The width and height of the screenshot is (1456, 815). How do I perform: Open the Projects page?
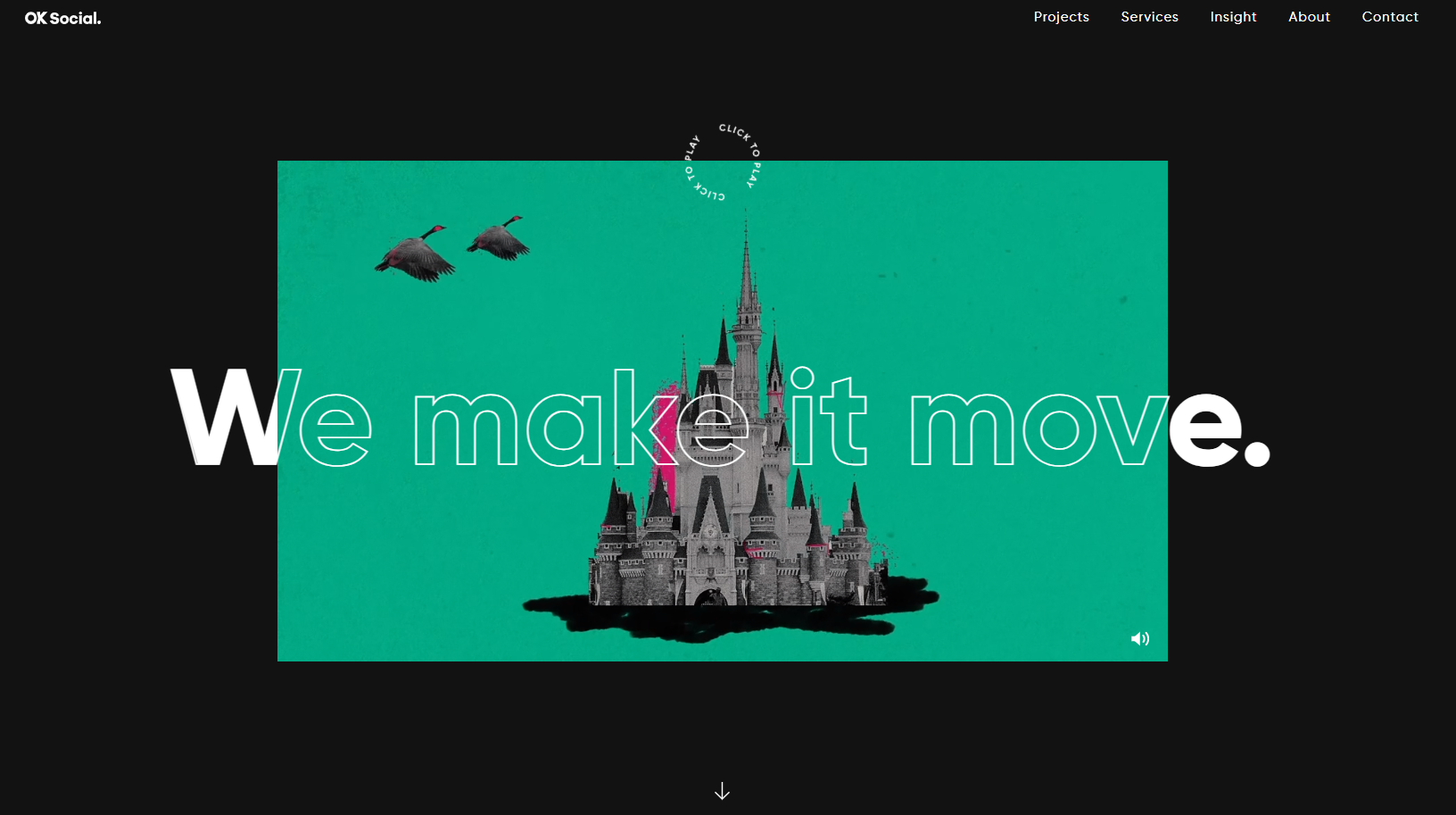(1061, 17)
